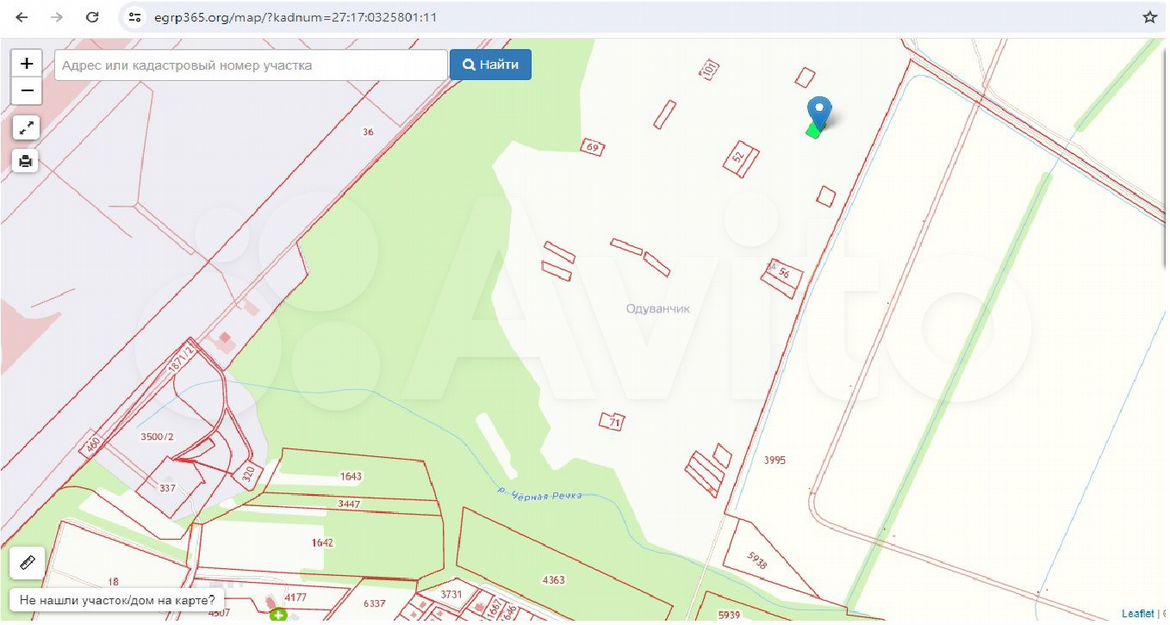Zoom out of the map

pos(26,91)
